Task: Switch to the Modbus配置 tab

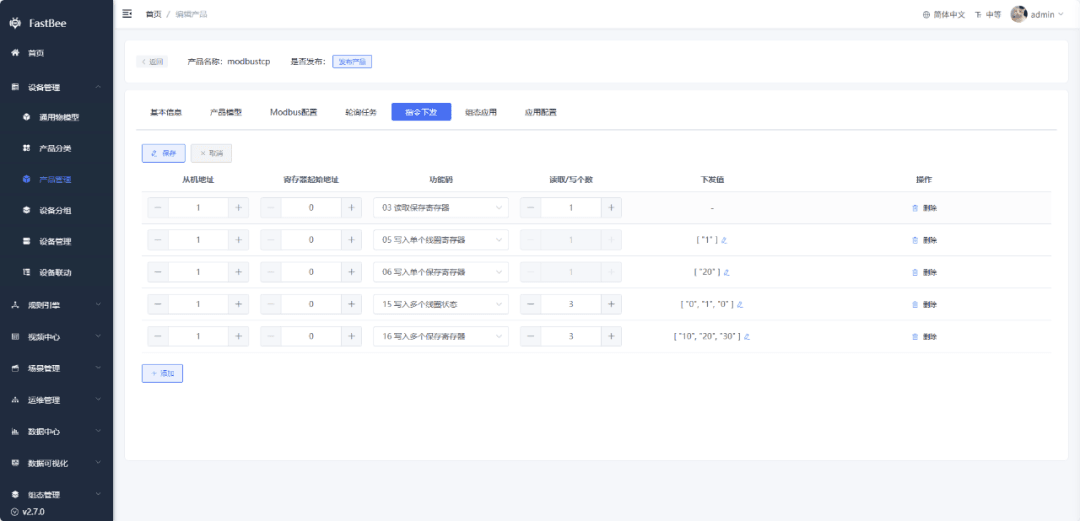Action: [293, 112]
